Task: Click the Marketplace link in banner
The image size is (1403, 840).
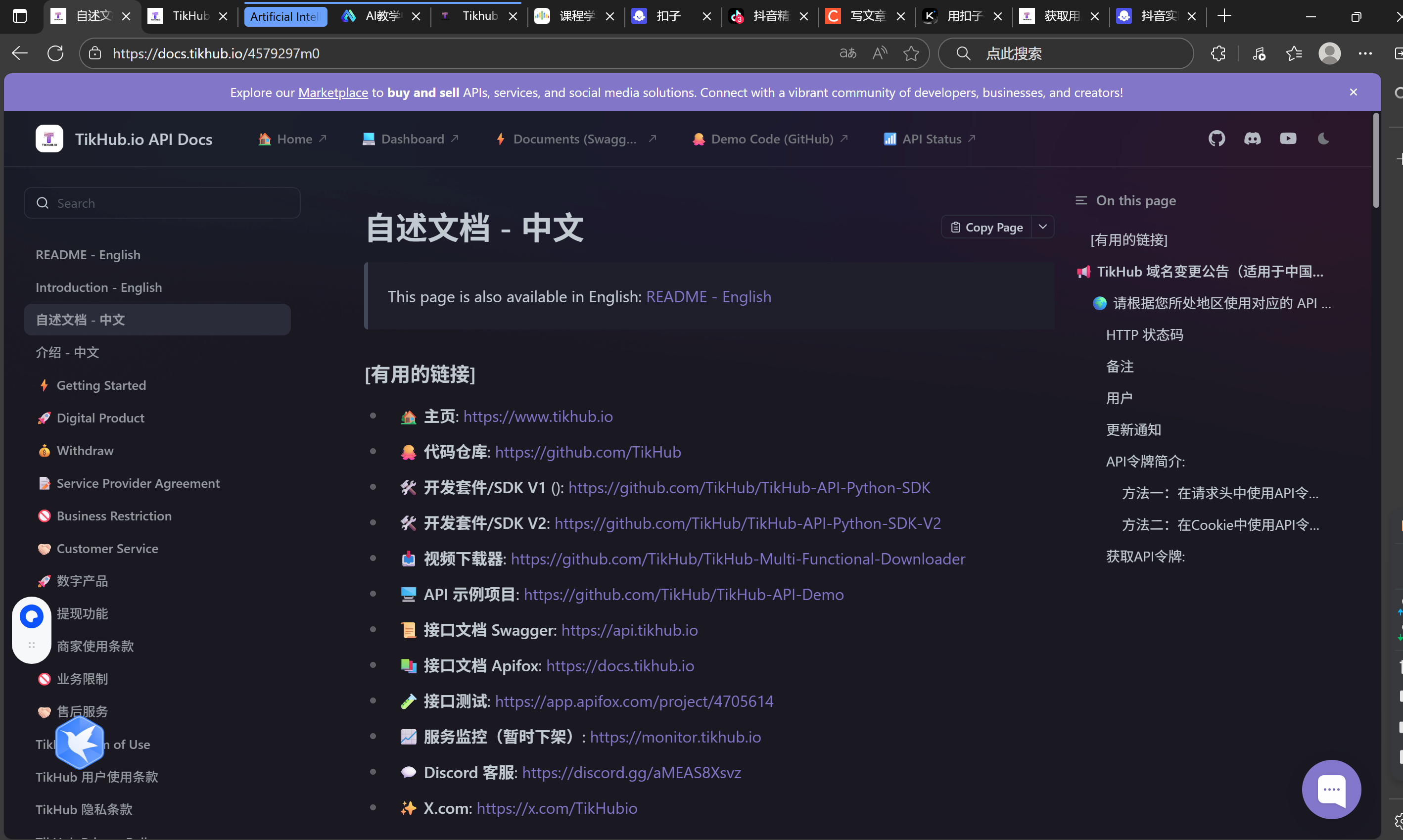Action: click(333, 93)
